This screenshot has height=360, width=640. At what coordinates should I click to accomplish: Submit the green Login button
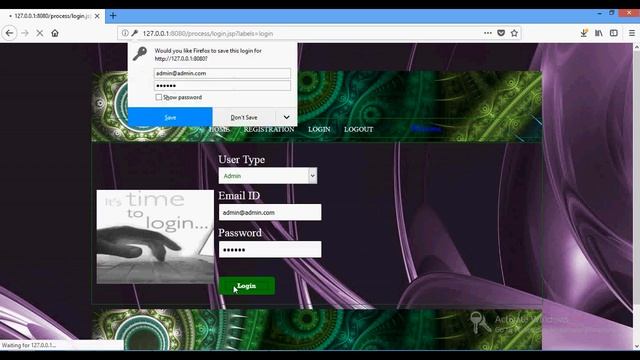[x=247, y=286]
